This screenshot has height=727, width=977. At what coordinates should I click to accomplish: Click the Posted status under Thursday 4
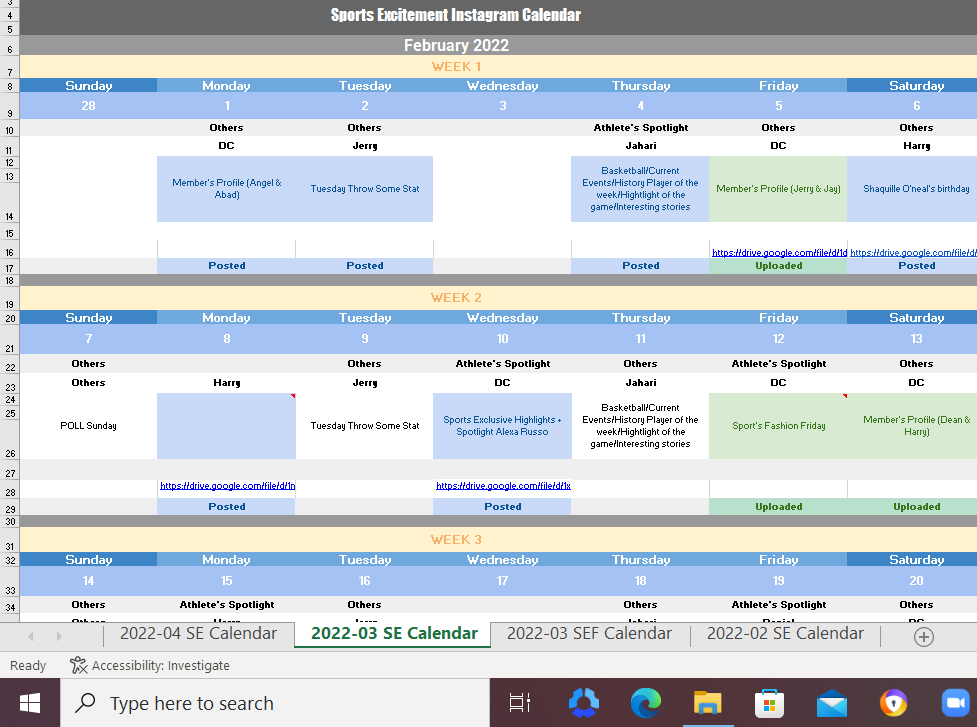point(640,265)
